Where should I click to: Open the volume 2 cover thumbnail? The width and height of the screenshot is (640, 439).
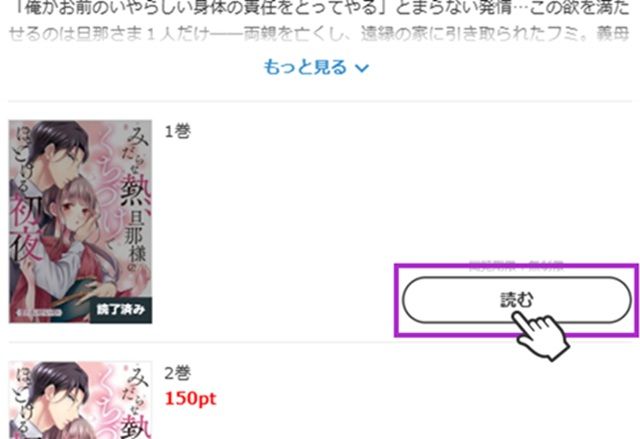(x=80, y=400)
